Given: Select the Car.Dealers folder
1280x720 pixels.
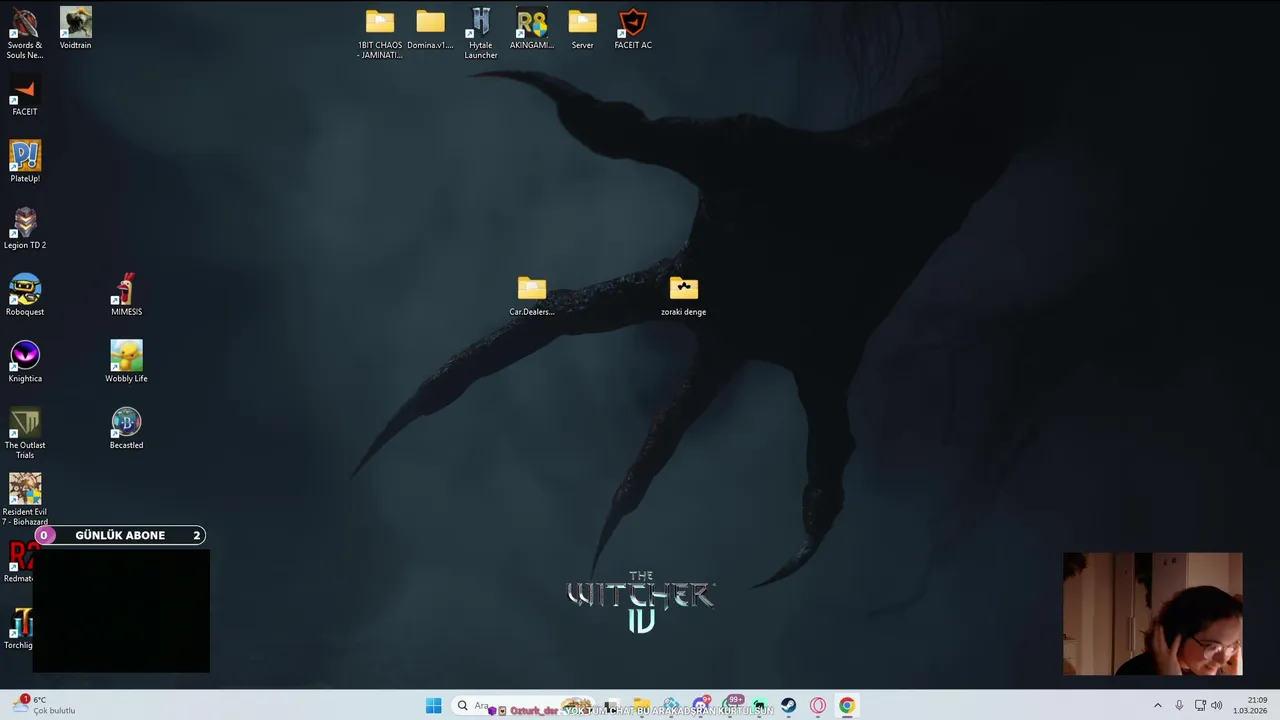Looking at the screenshot, I should coord(532,295).
